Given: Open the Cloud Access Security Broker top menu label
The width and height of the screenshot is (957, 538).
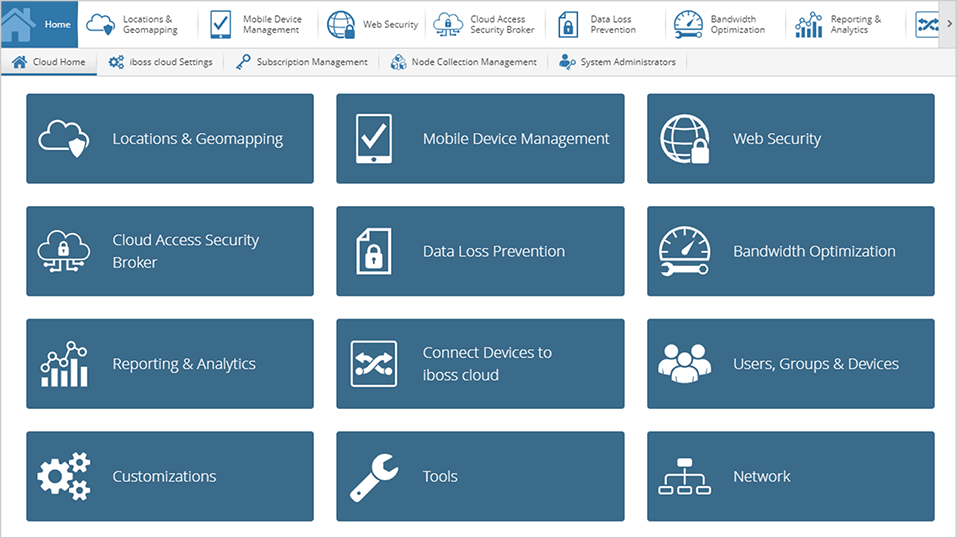Looking at the screenshot, I should (x=502, y=24).
